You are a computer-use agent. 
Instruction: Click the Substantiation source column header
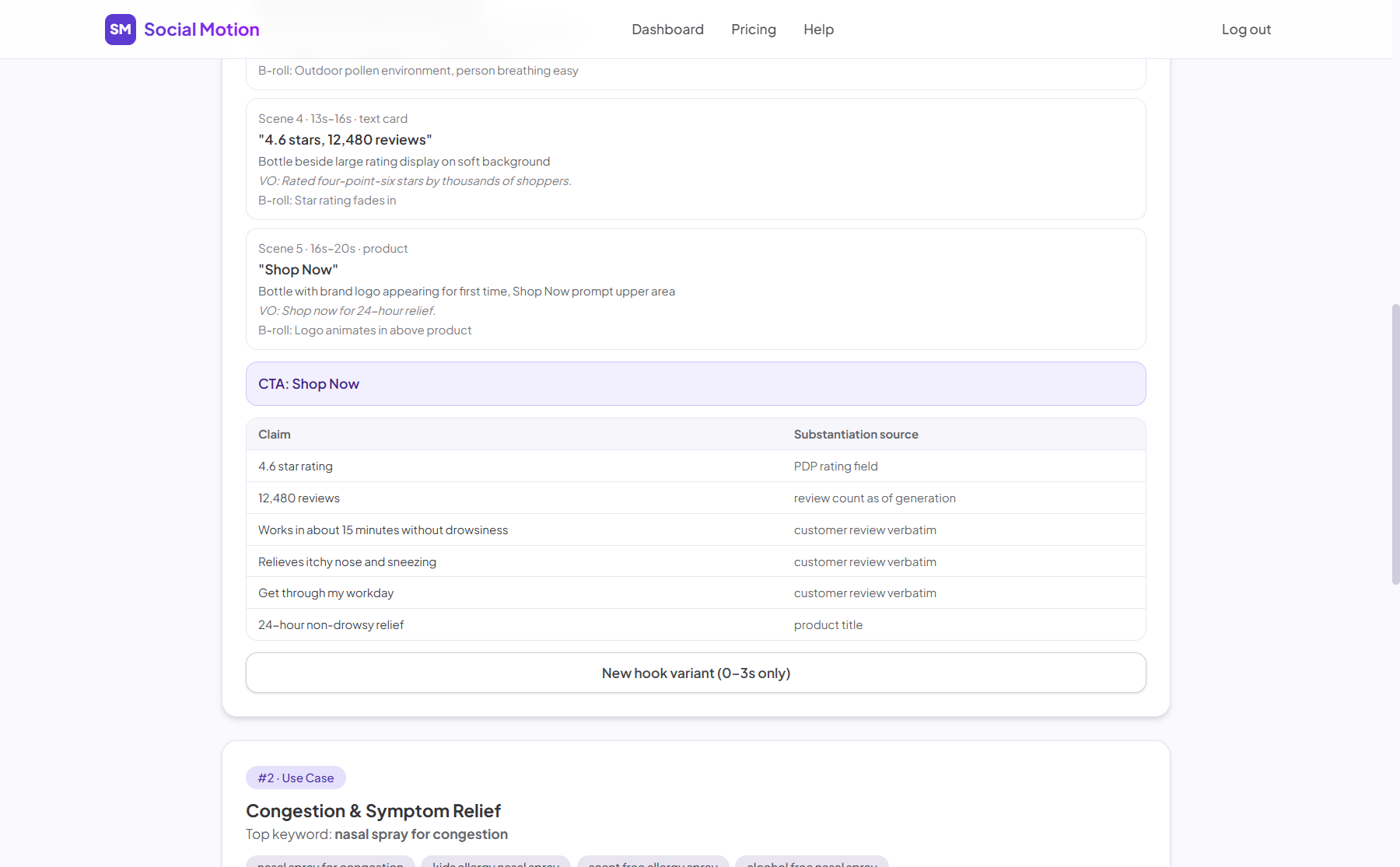[x=856, y=435]
